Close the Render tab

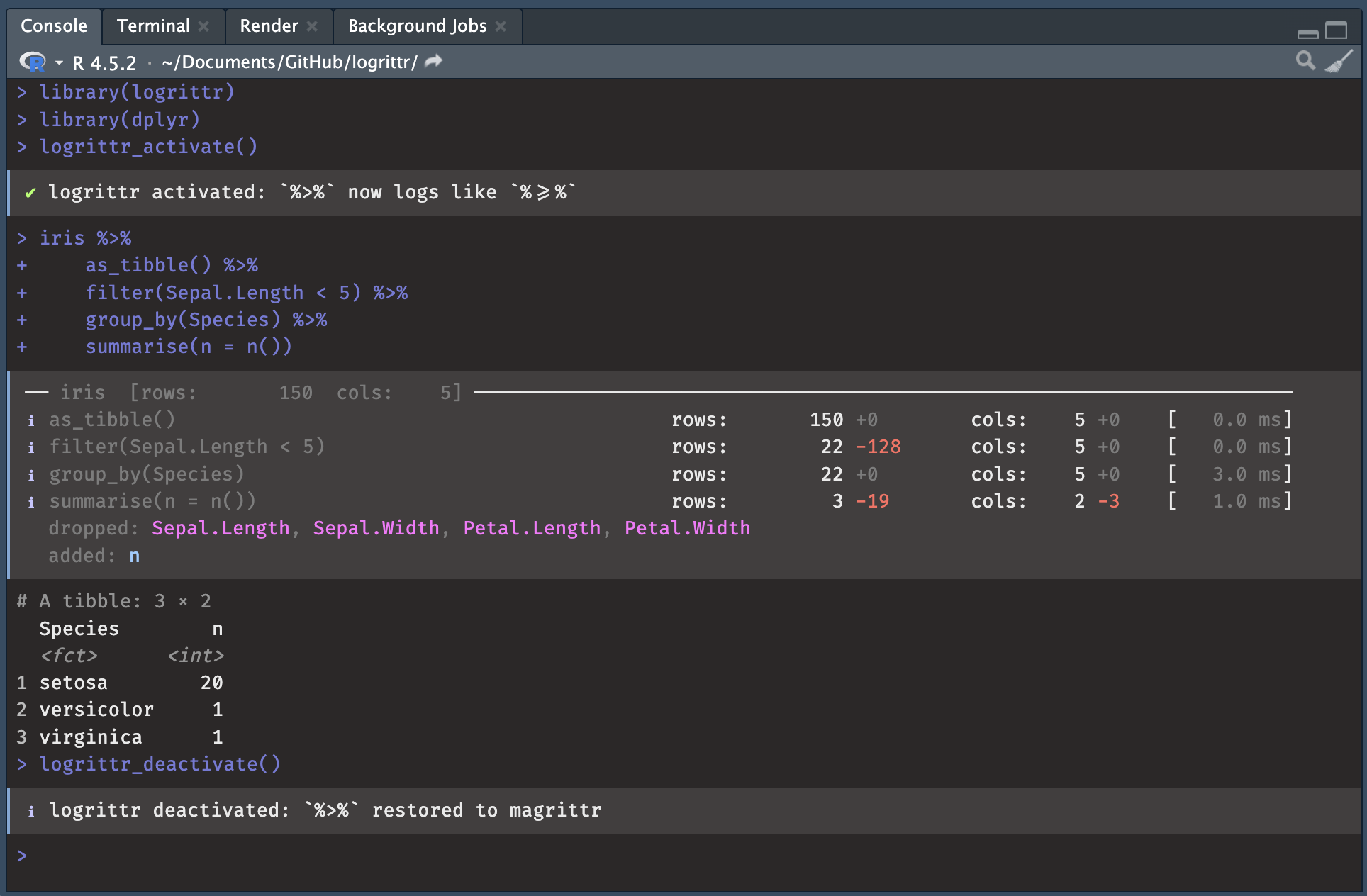click(312, 26)
